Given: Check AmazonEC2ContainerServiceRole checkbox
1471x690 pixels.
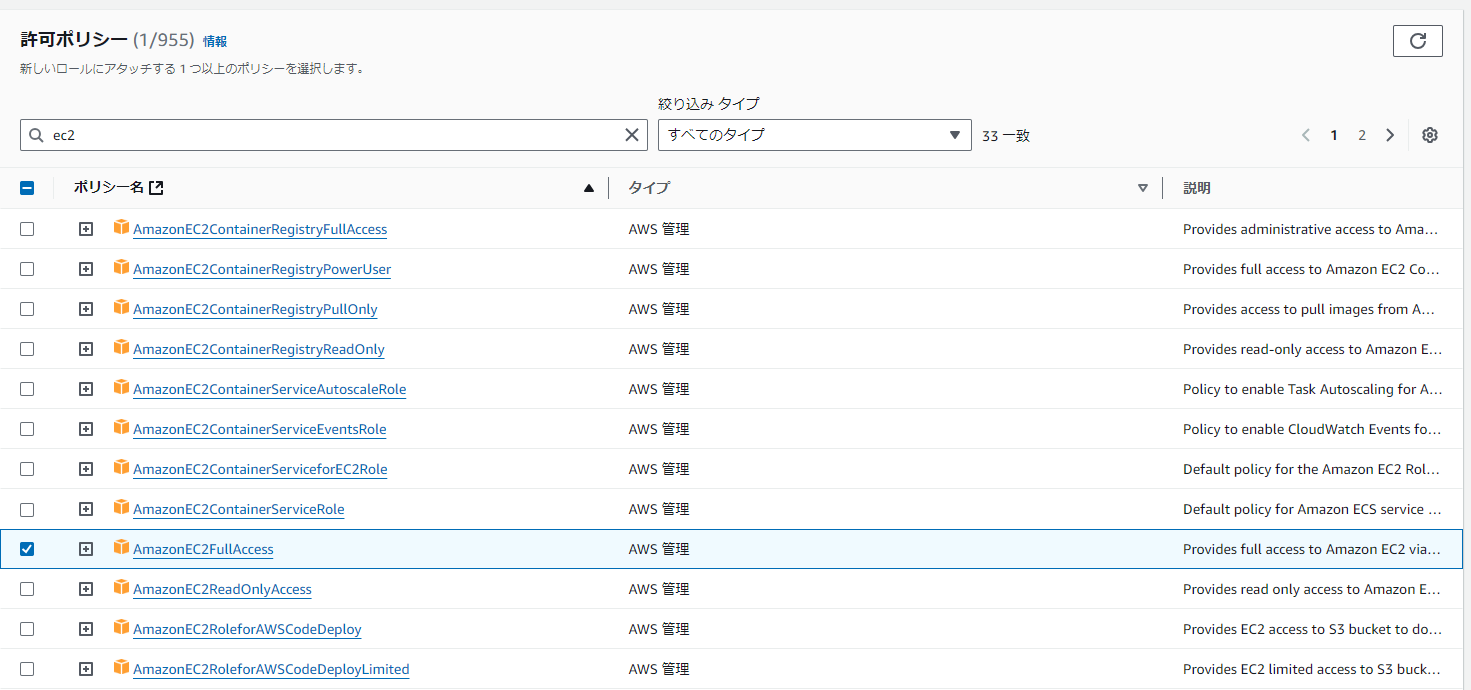Looking at the screenshot, I should coord(27,509).
